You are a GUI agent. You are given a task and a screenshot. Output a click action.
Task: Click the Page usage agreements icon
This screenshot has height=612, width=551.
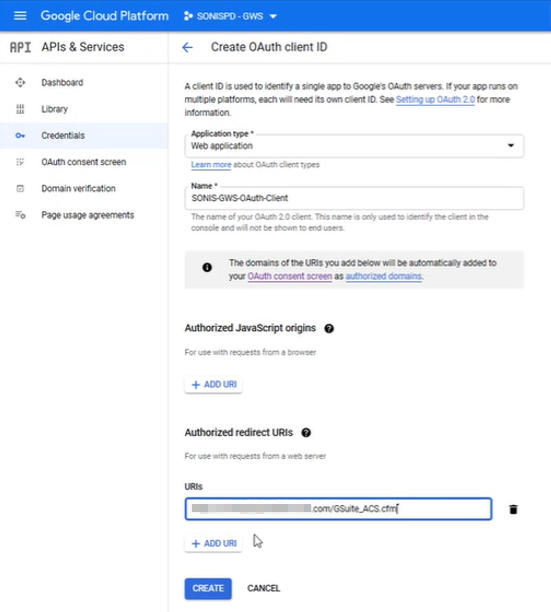(20, 215)
